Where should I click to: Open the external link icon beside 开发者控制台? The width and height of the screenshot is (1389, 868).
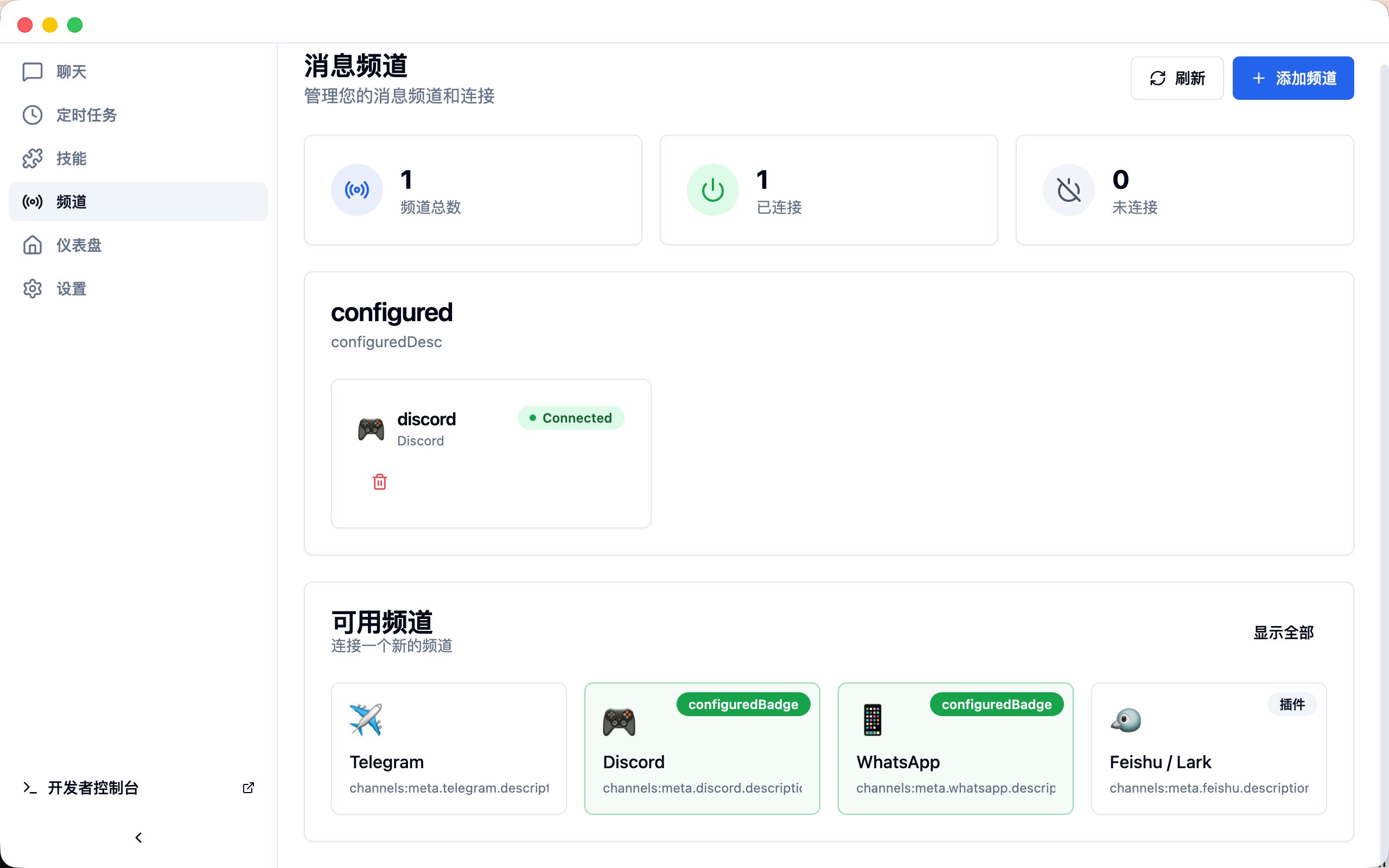point(248,788)
